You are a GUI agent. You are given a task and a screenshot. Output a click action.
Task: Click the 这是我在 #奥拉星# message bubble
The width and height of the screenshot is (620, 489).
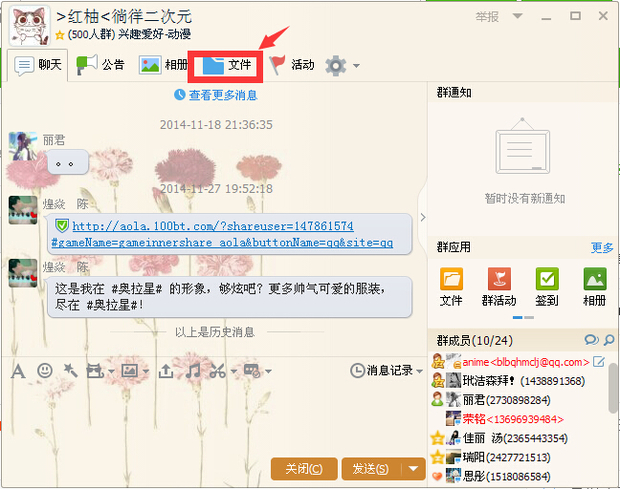coord(229,296)
